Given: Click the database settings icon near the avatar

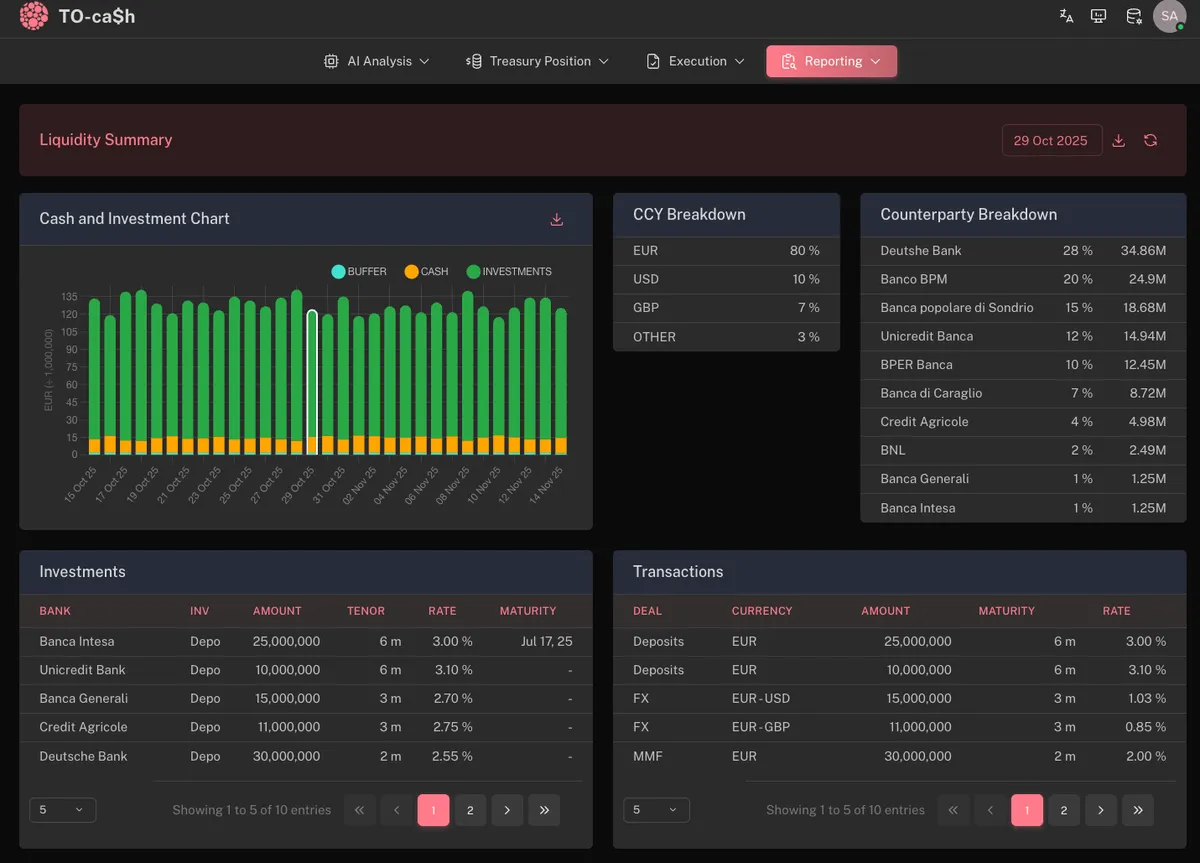Looking at the screenshot, I should coord(1131,16).
